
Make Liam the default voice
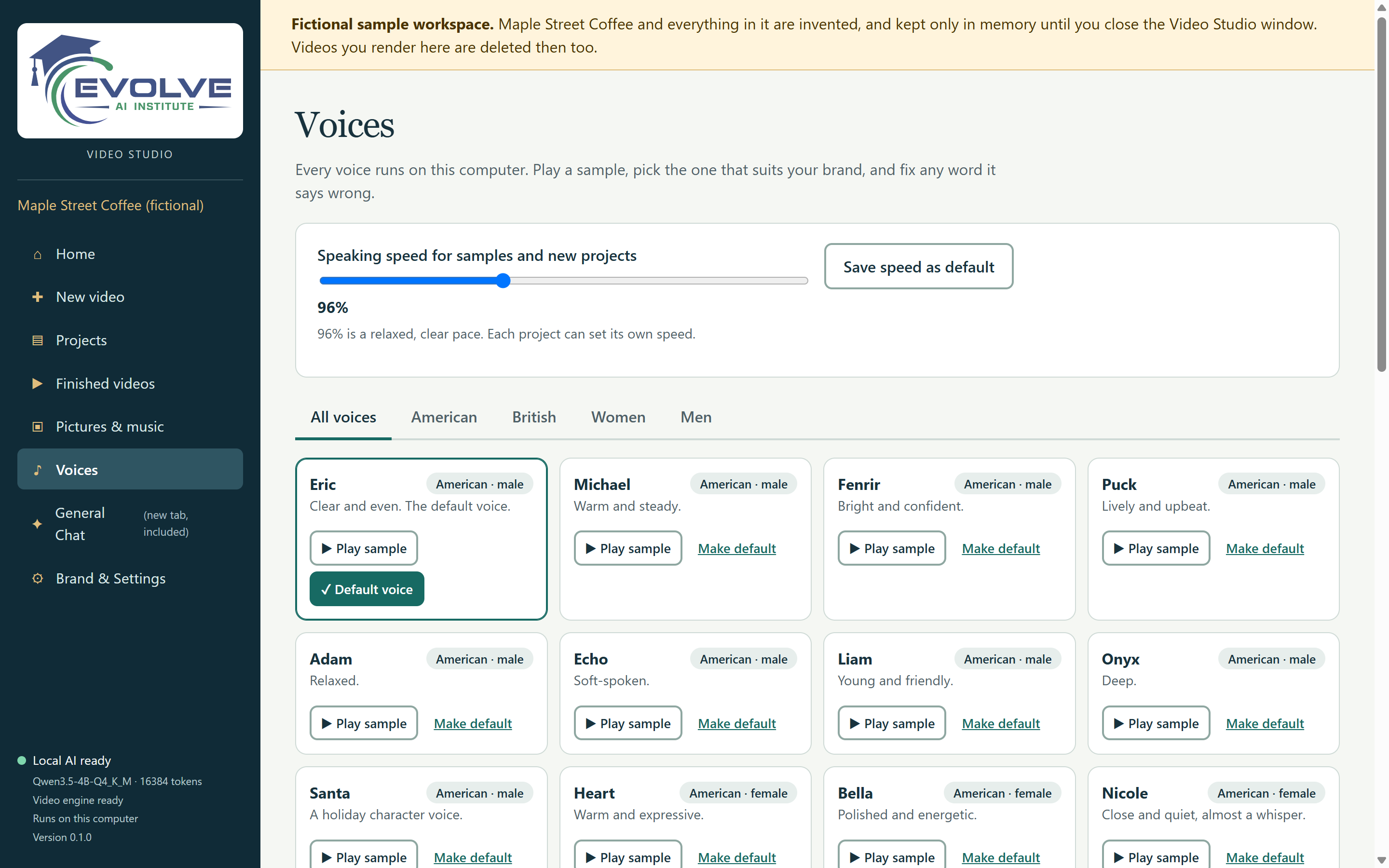coord(1000,724)
